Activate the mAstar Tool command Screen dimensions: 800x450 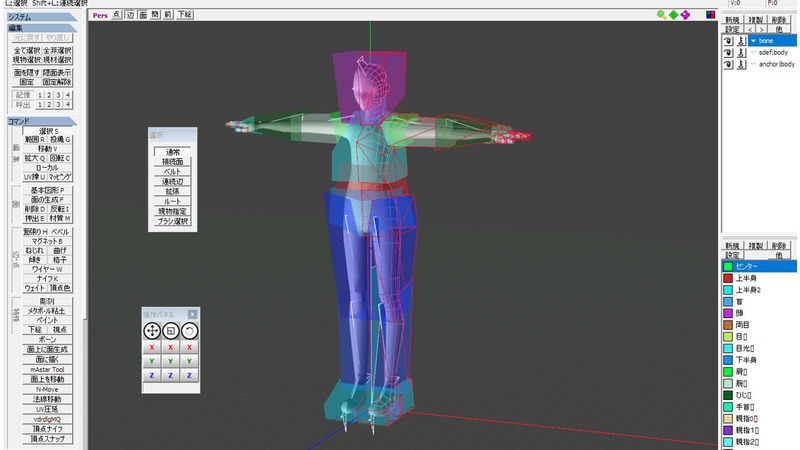tap(47, 369)
